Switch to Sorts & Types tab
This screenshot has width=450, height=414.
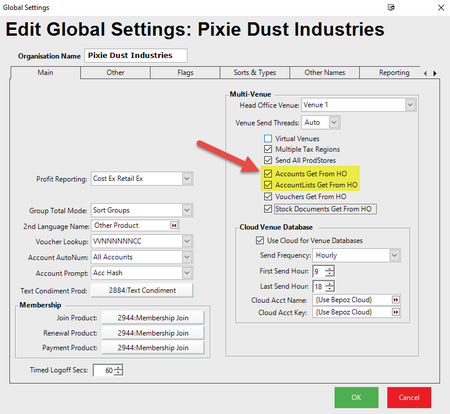click(x=255, y=72)
